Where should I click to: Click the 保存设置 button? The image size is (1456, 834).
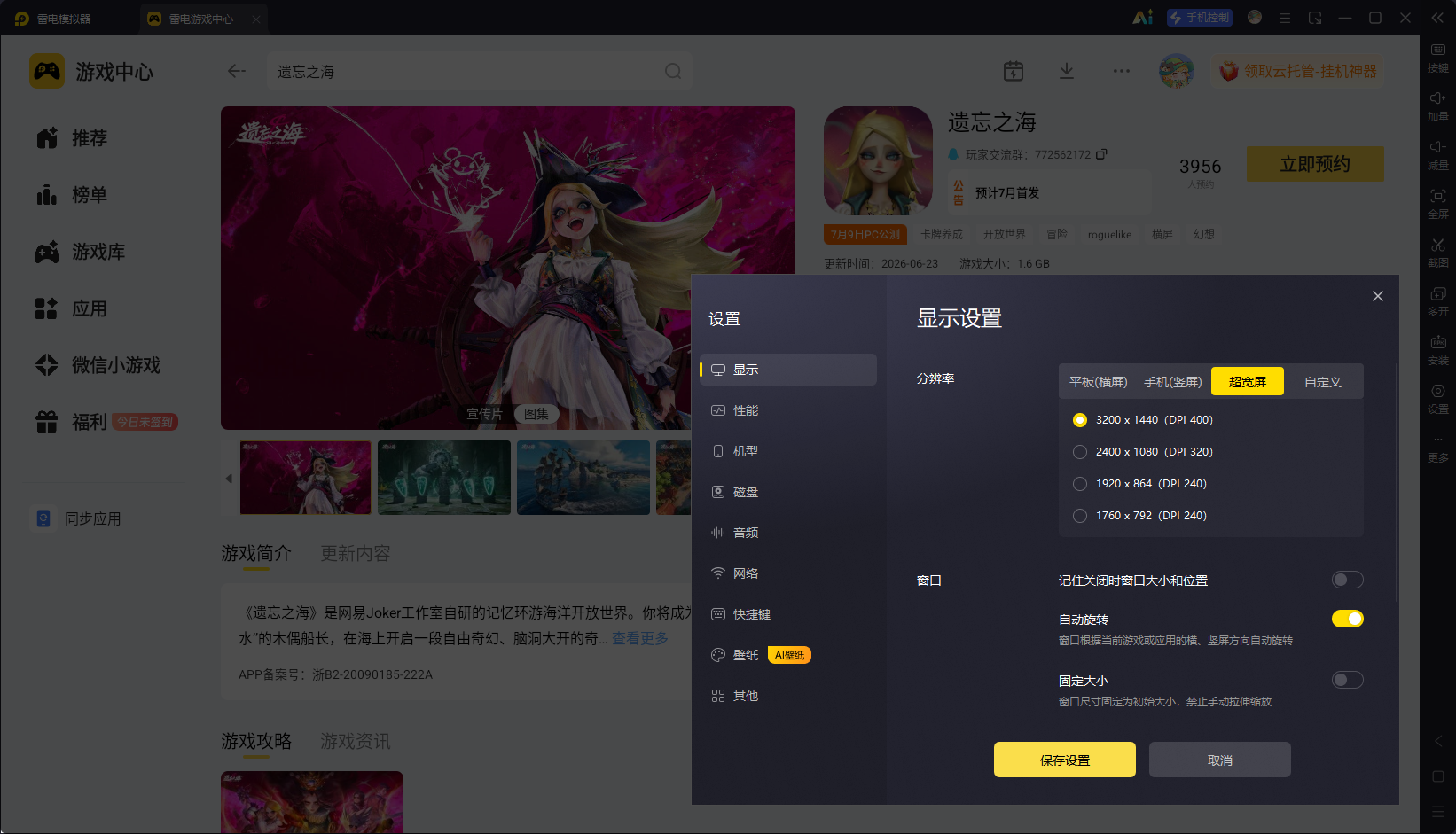click(1064, 760)
